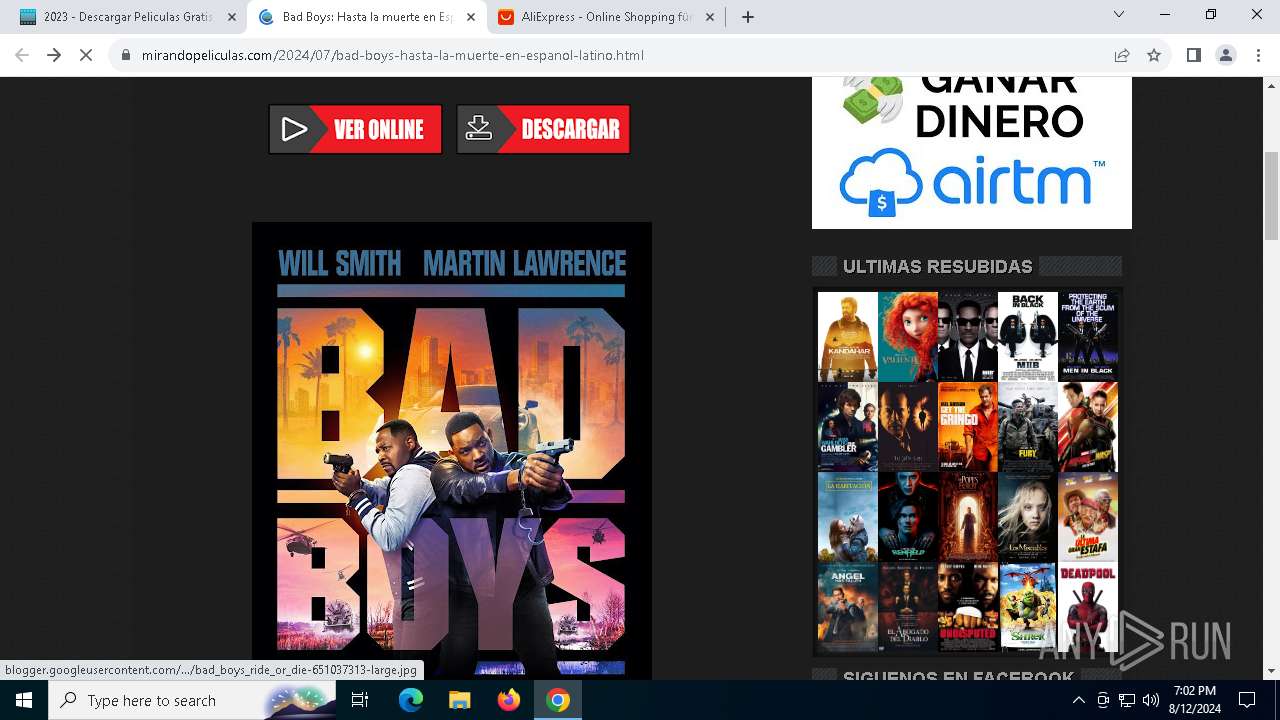Click the page vertical scrollbar thumb
This screenshot has width=1280, height=720.
(1271, 196)
